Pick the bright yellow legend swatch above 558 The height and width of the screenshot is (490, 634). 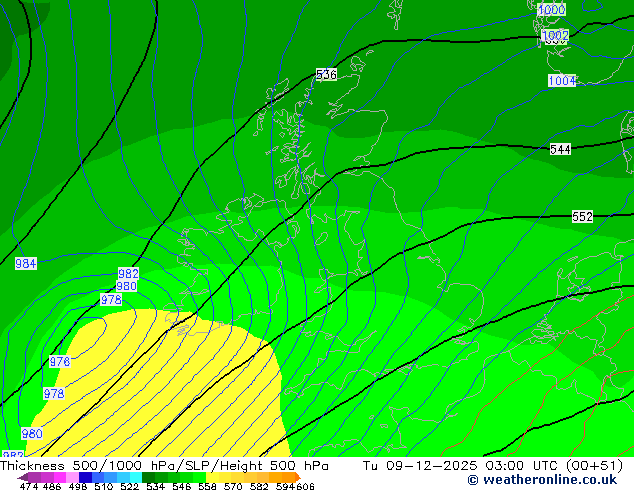(x=212, y=477)
